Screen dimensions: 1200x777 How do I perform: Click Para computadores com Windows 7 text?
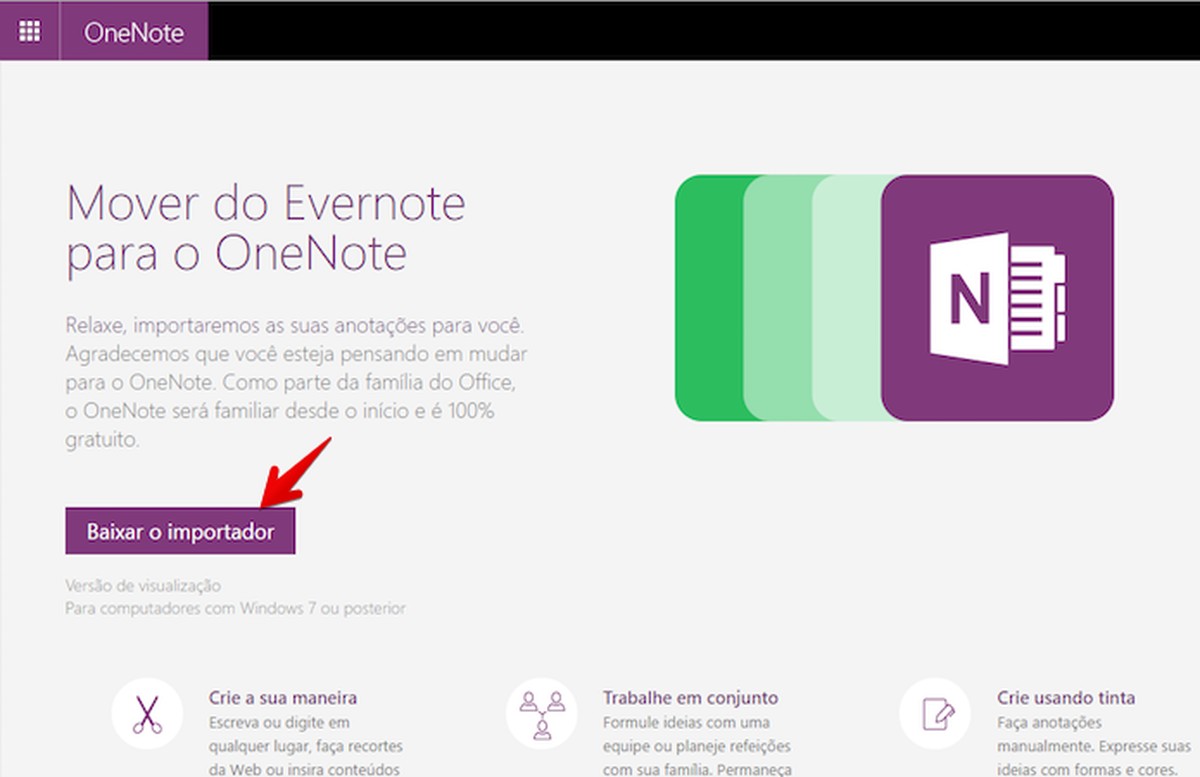[x=236, y=608]
